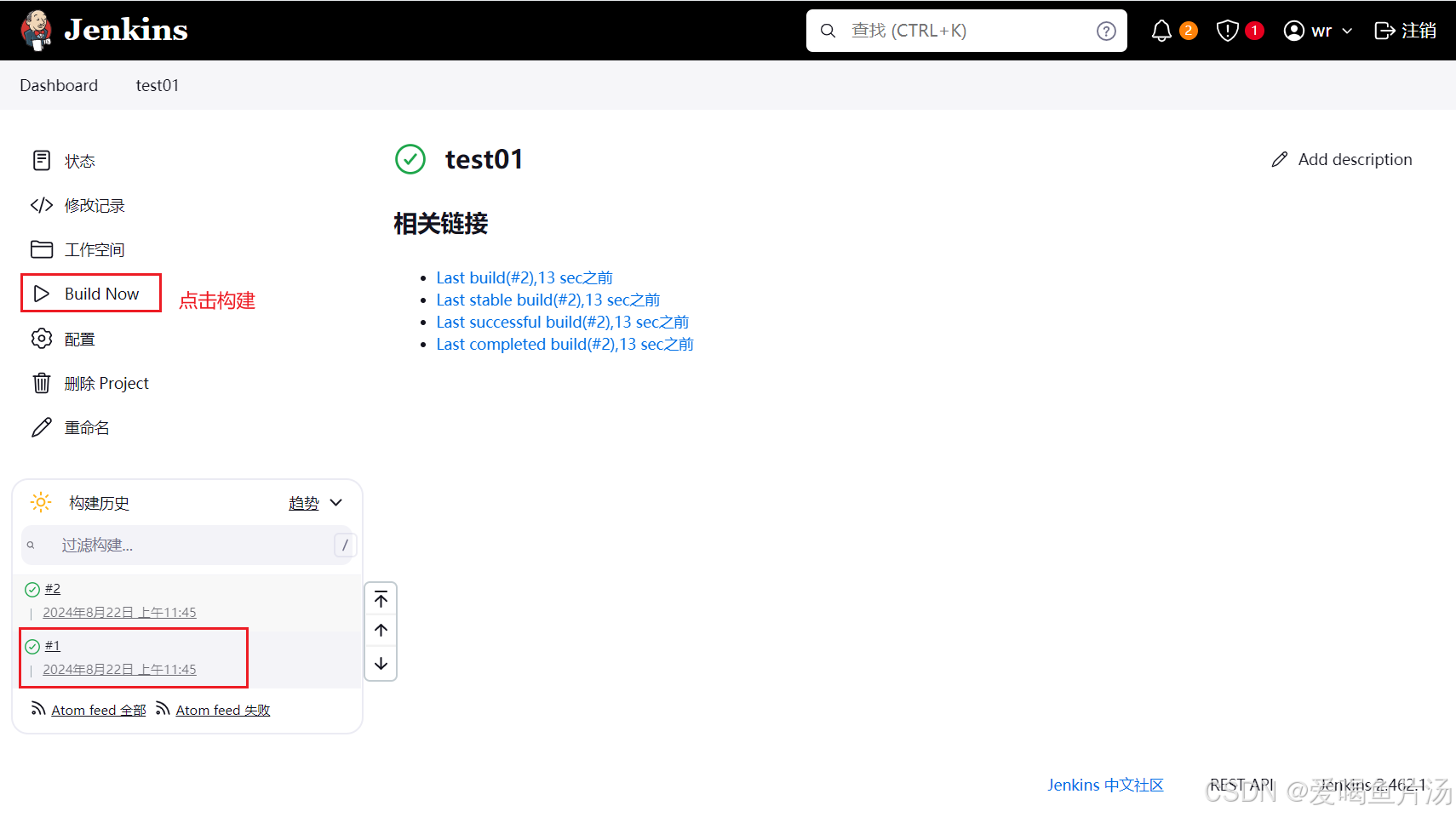Click the Build Now play icon

42,294
